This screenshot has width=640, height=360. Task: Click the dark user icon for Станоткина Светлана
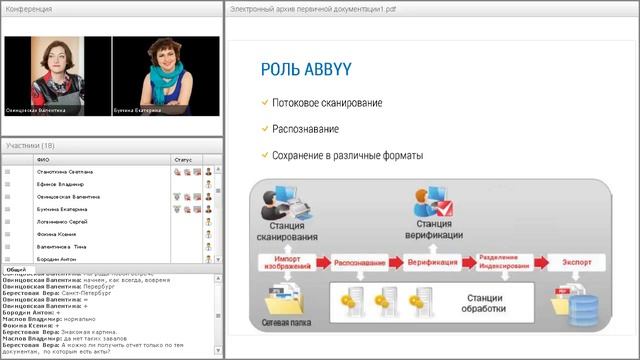coord(209,172)
